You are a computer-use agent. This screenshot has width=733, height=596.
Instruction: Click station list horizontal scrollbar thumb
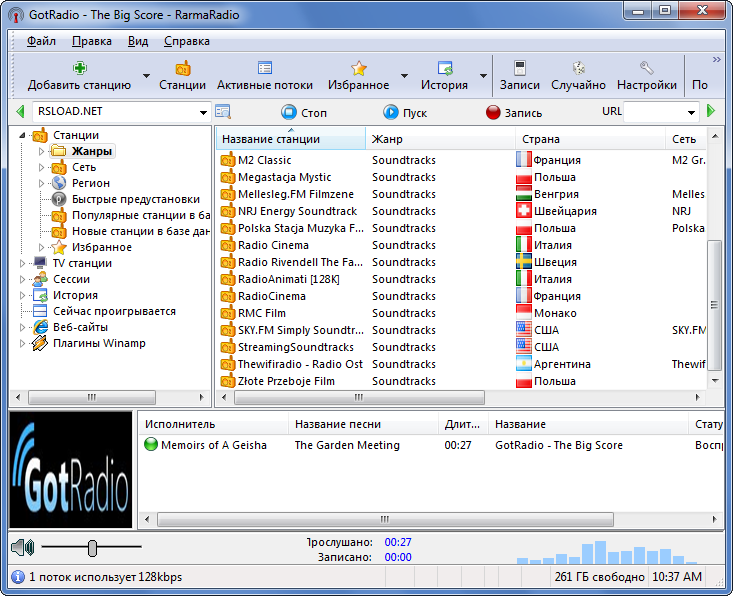[x=359, y=397]
